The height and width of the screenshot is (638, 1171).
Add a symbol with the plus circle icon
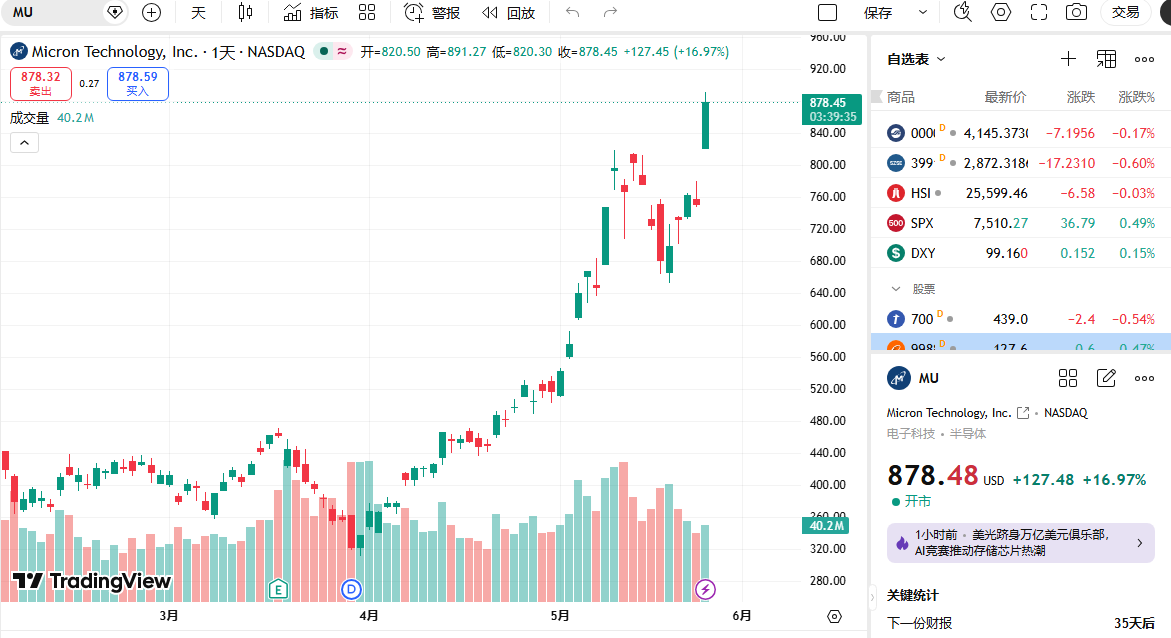point(152,12)
